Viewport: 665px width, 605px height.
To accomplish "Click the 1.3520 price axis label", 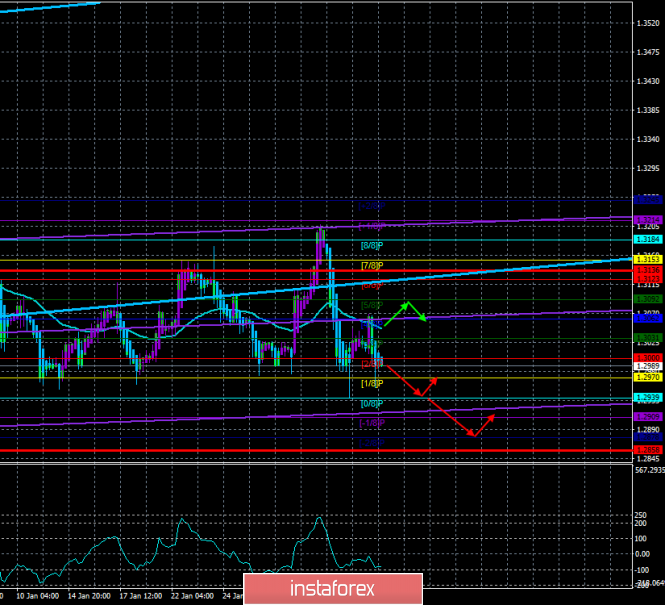I will (648, 23).
